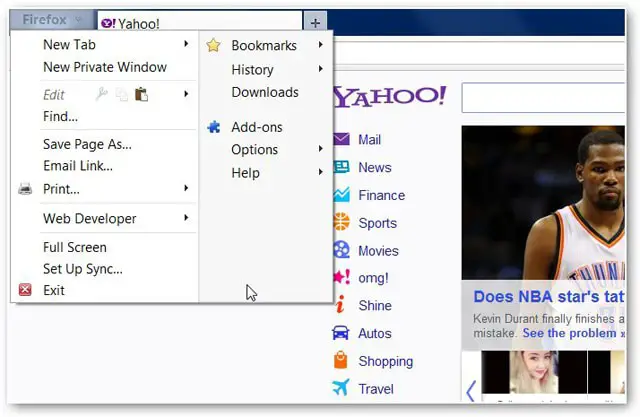Click the red Exit icon
This screenshot has width=640, height=417.
click(25, 291)
